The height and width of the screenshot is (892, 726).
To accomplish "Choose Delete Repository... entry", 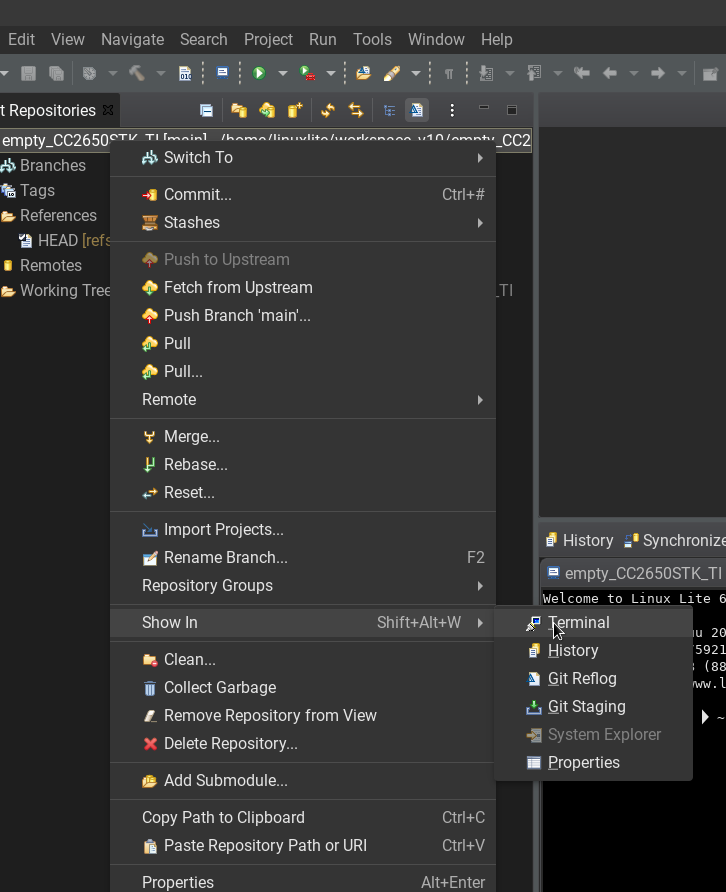I will coord(303,744).
